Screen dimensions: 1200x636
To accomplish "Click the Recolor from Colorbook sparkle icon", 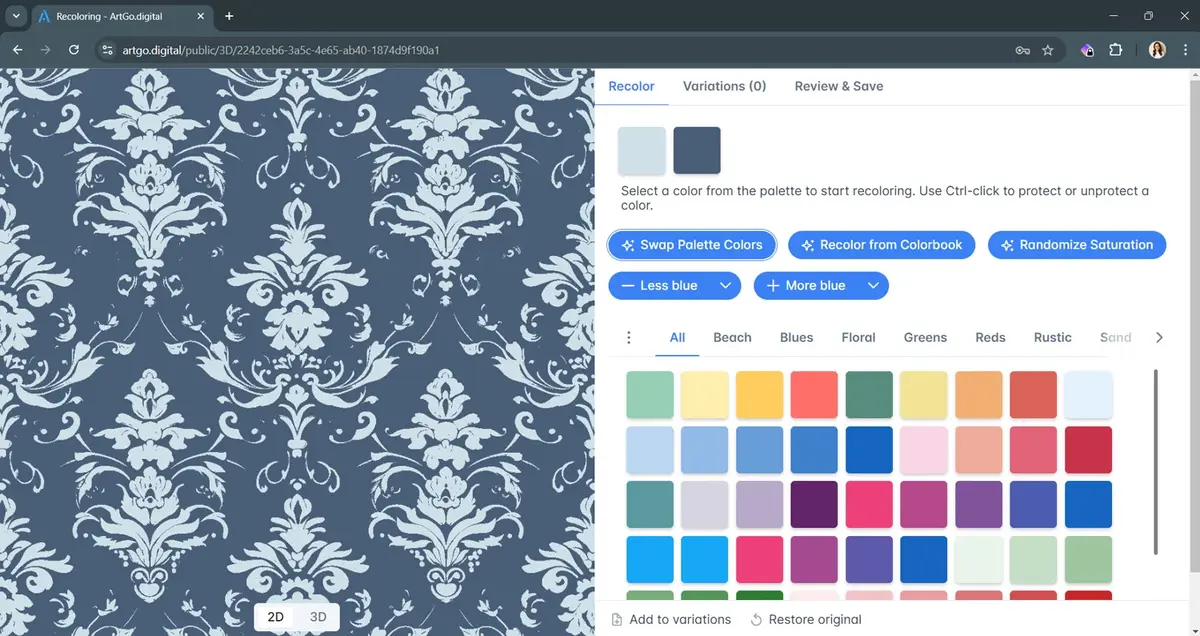I will (808, 244).
